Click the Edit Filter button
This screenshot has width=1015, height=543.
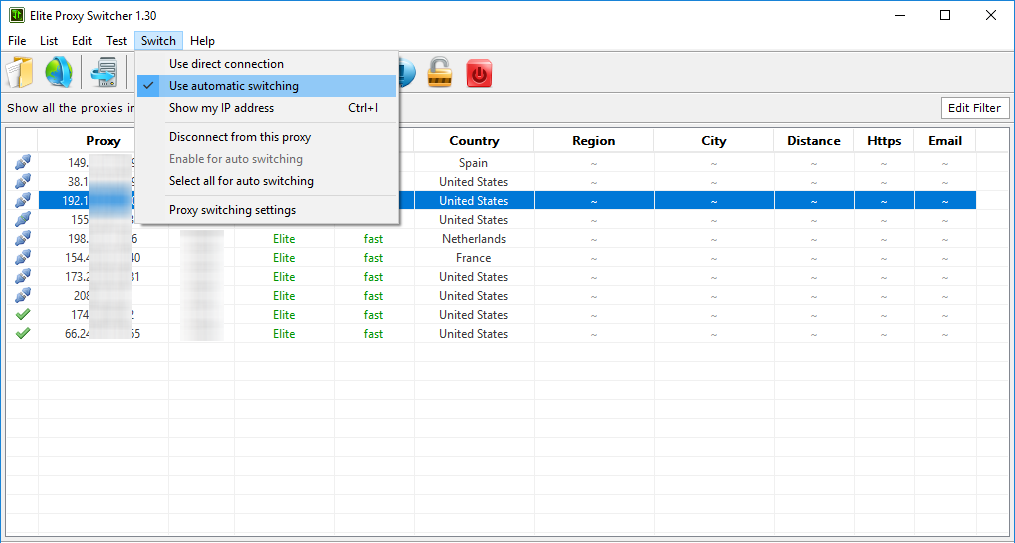tap(974, 108)
